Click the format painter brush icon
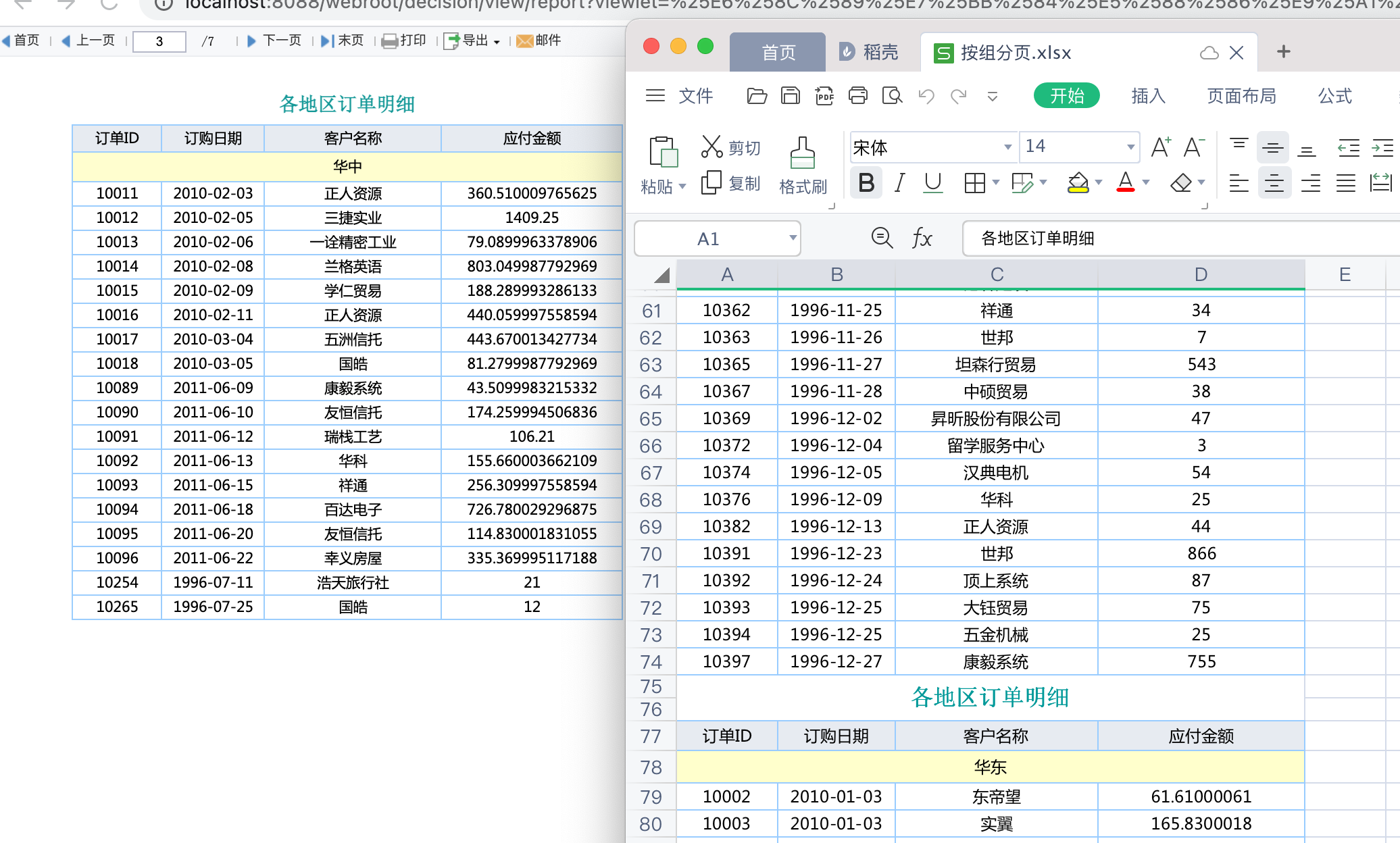 point(802,153)
